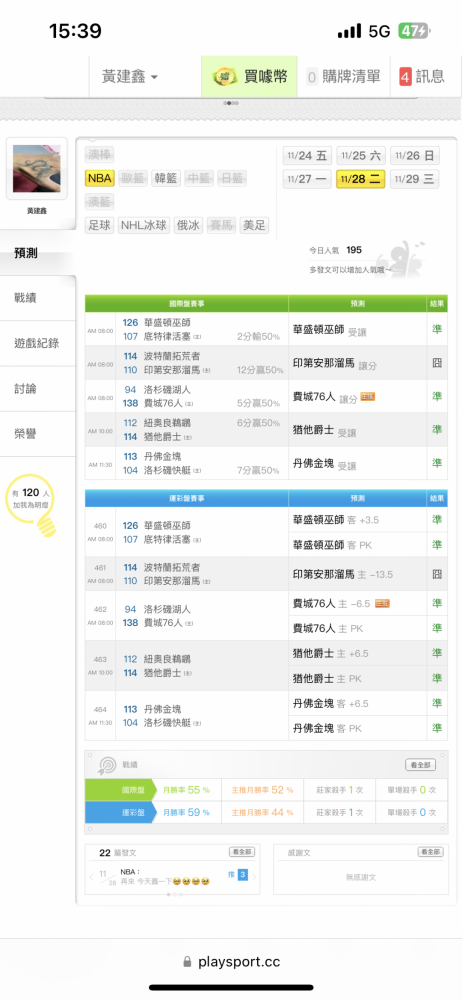This screenshot has height=1000, width=462.
Task: Tap the profile avatar thumbnail
Action: click(36, 168)
